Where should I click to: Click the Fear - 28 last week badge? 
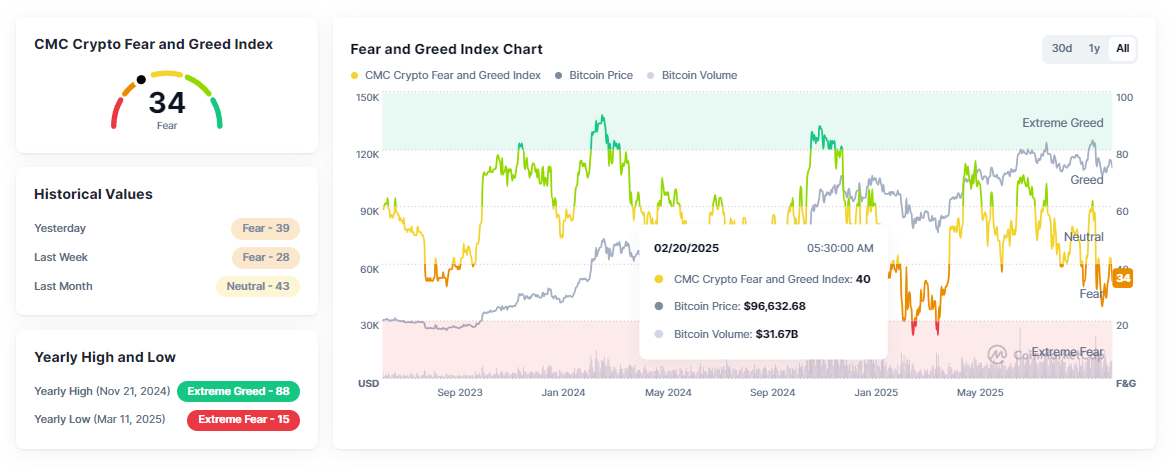click(x=265, y=257)
